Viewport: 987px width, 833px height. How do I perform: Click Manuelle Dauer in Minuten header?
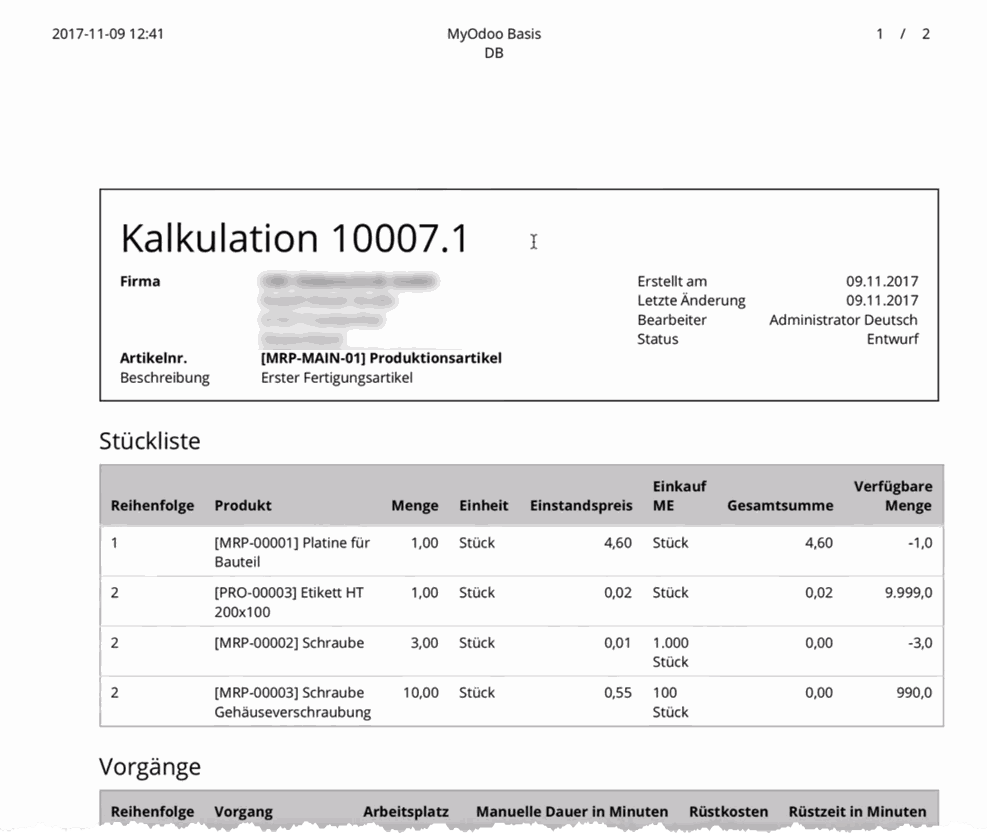572,812
